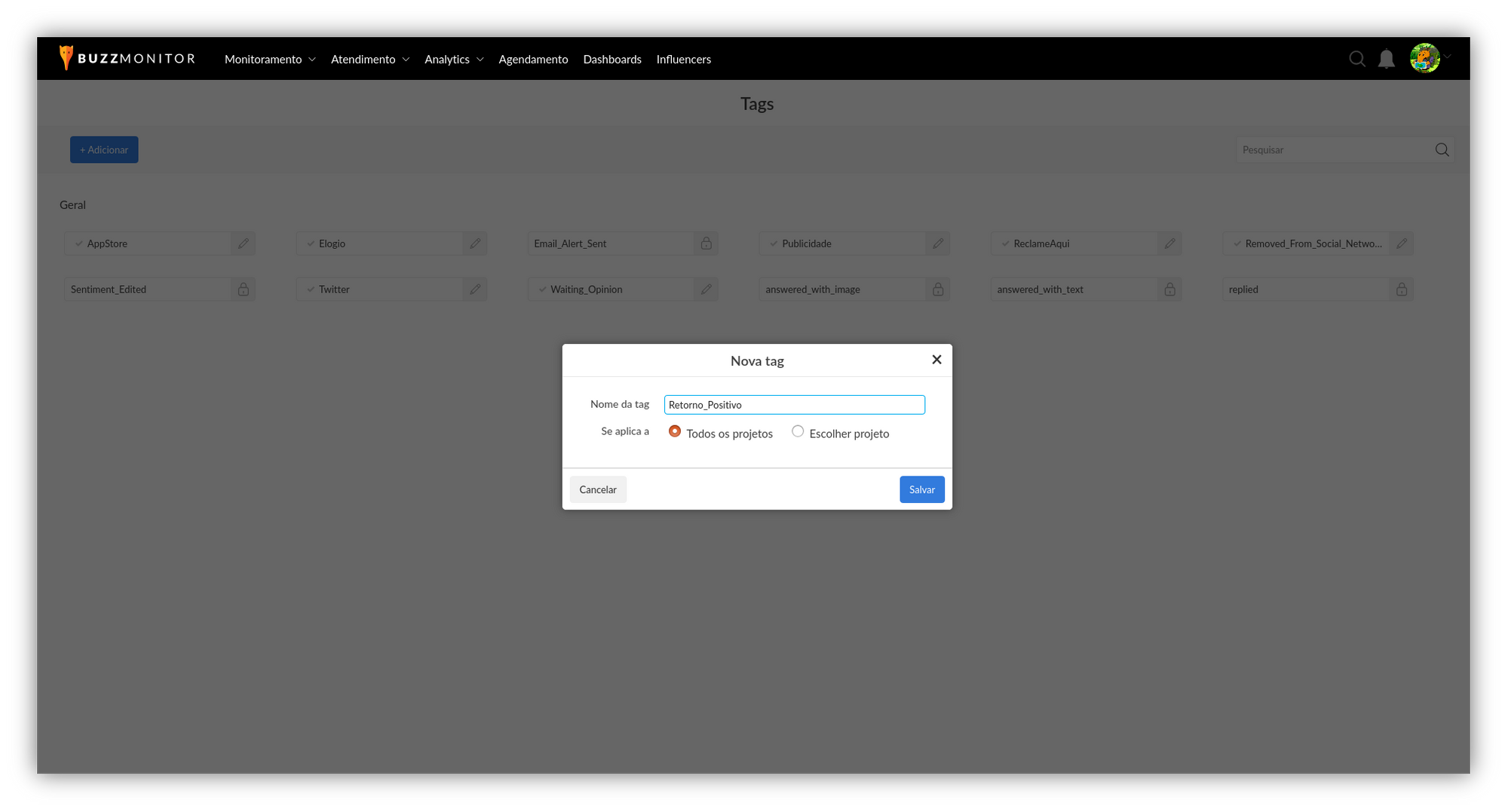This screenshot has width=1508, height=812.
Task: Click the search magnifier in top navbar
Action: click(1356, 59)
